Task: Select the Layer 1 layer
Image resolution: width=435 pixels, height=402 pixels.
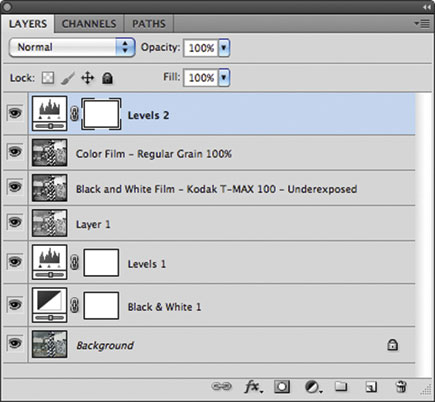Action: (x=222, y=223)
